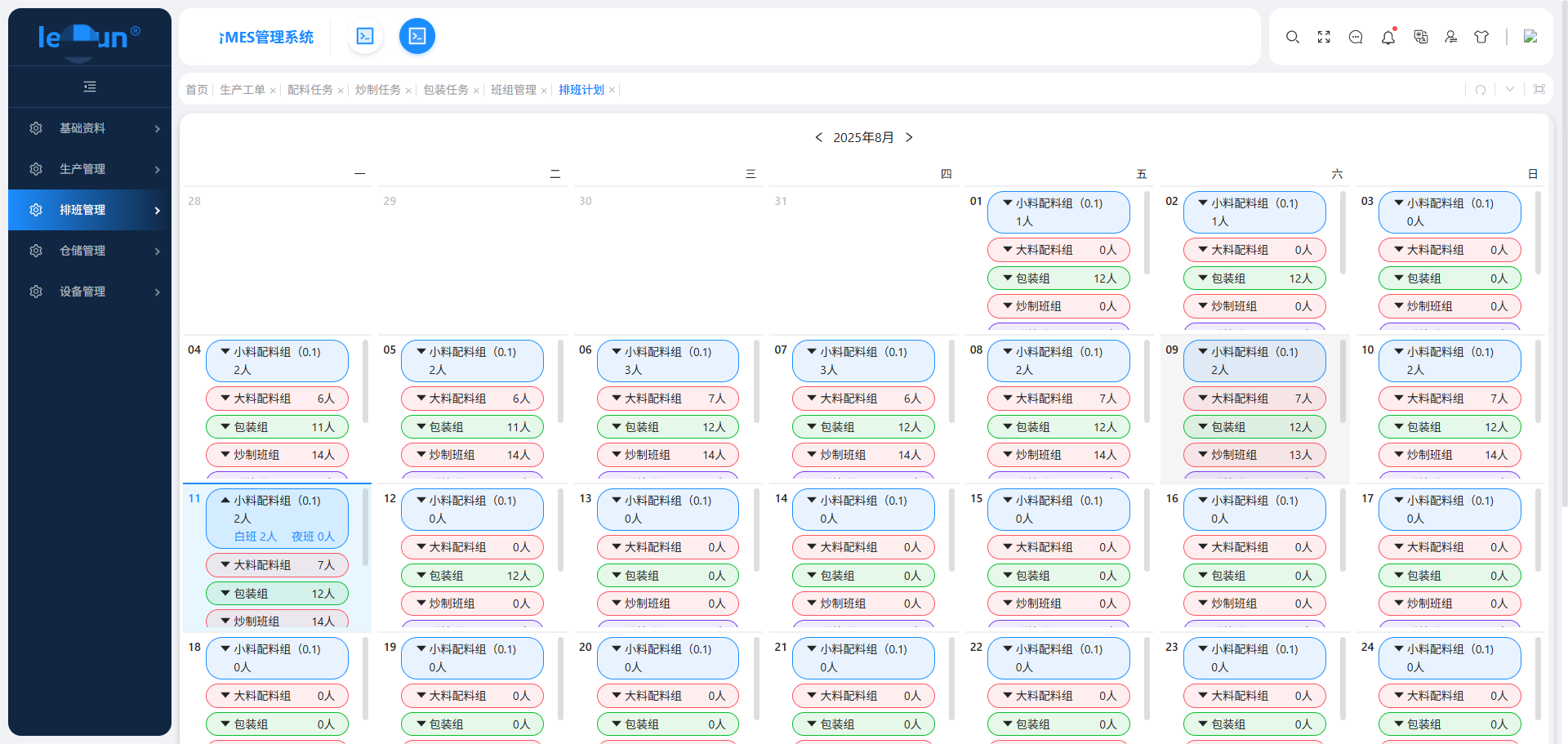The height and width of the screenshot is (744, 1568).
Task: Open the theme skin shirt icon
Action: click(1481, 37)
